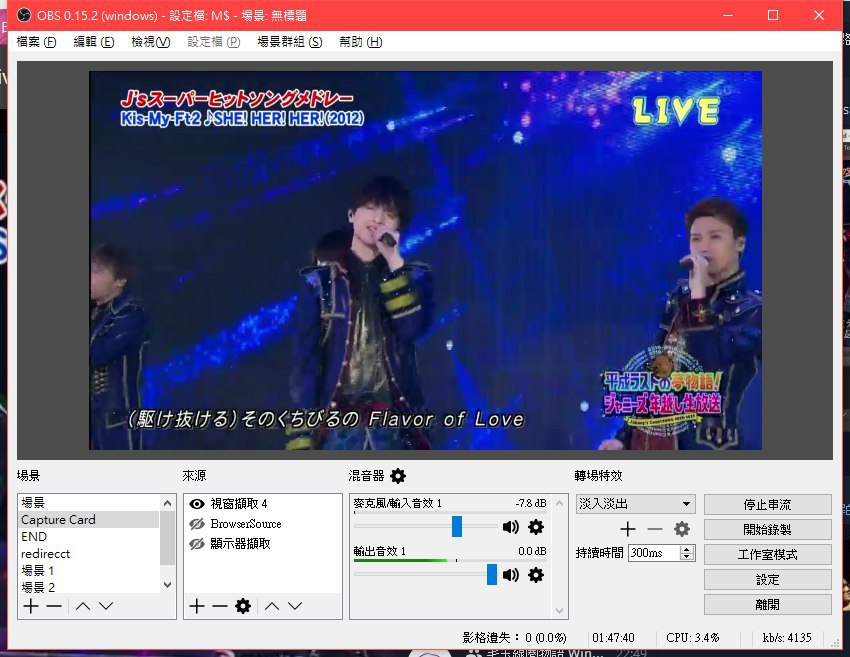
Task: Open the 檢視(V) menu
Action: pos(151,42)
